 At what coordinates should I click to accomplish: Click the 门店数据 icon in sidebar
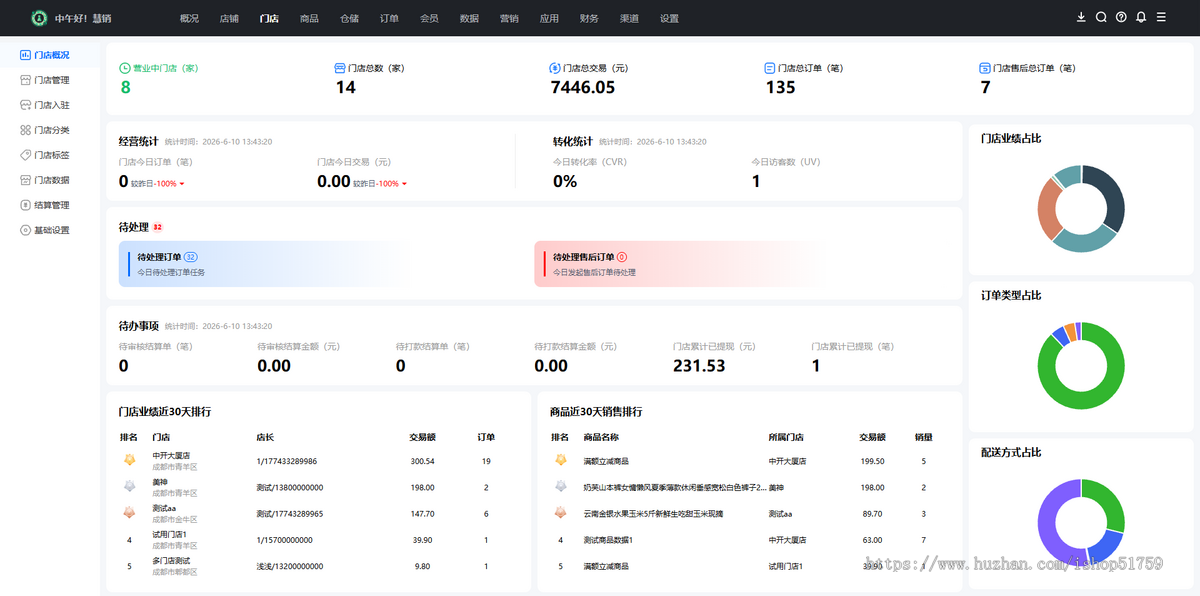point(25,180)
